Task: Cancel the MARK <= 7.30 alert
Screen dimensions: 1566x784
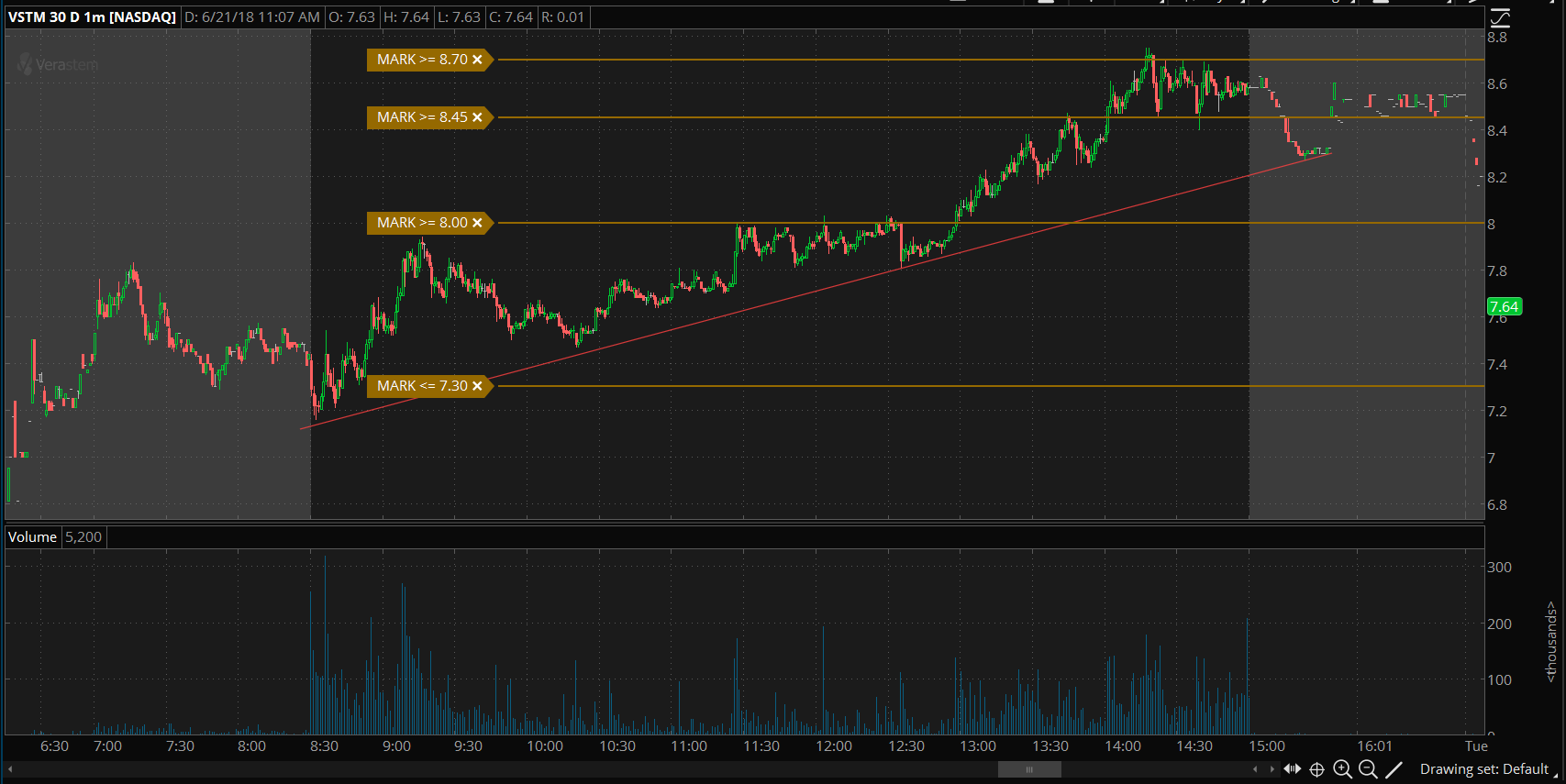Action: coord(477,386)
